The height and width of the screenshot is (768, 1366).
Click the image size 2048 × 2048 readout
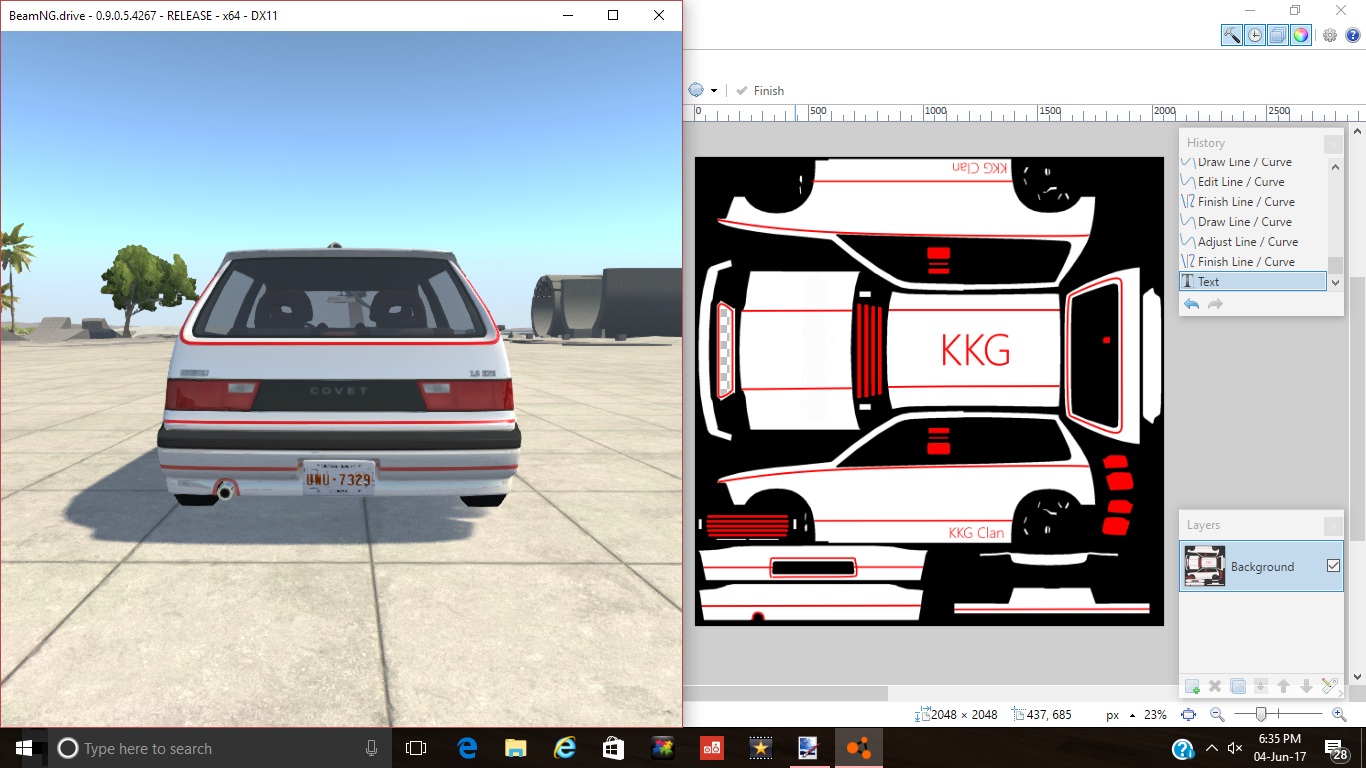pos(958,715)
